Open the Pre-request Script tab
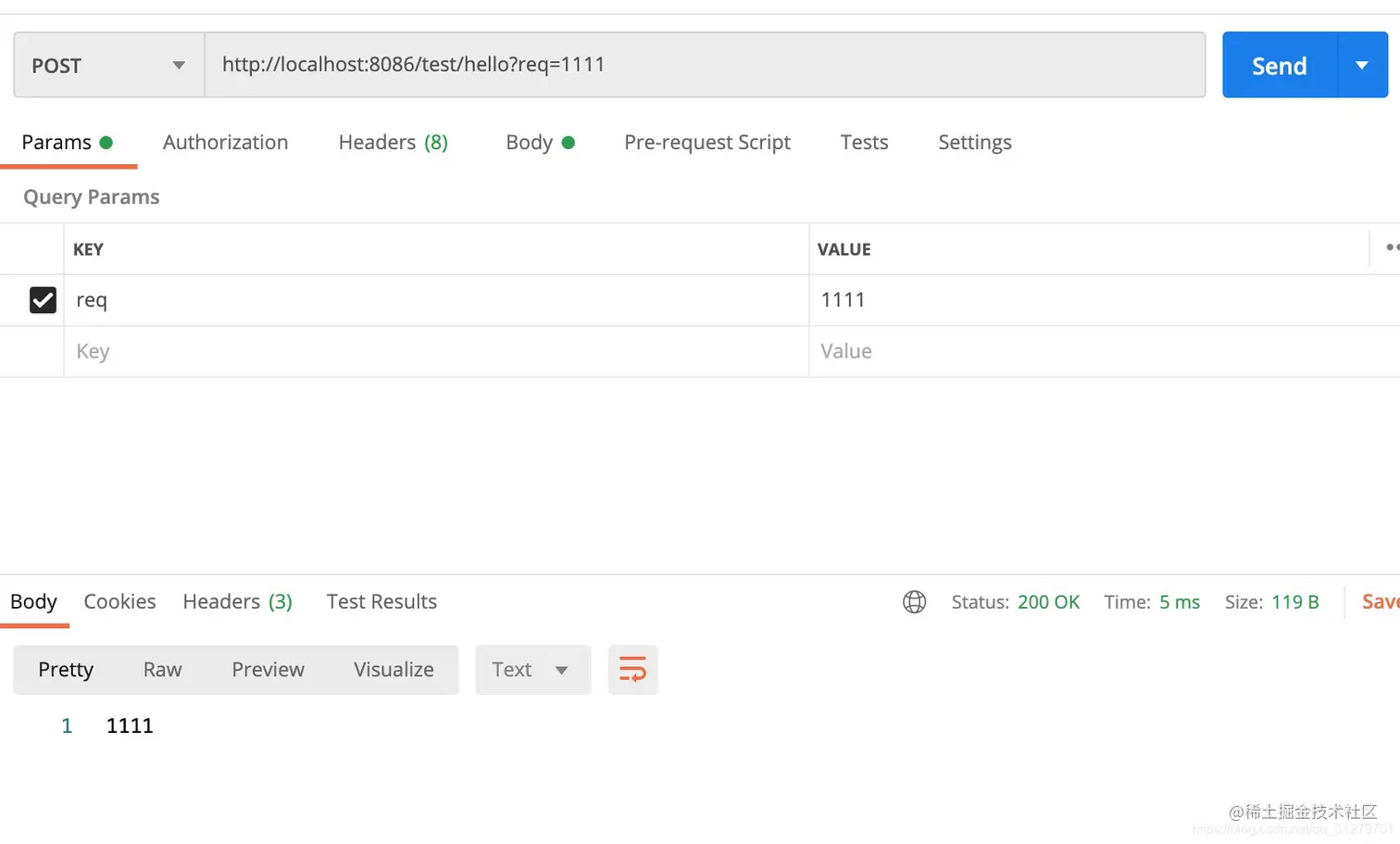 point(706,143)
